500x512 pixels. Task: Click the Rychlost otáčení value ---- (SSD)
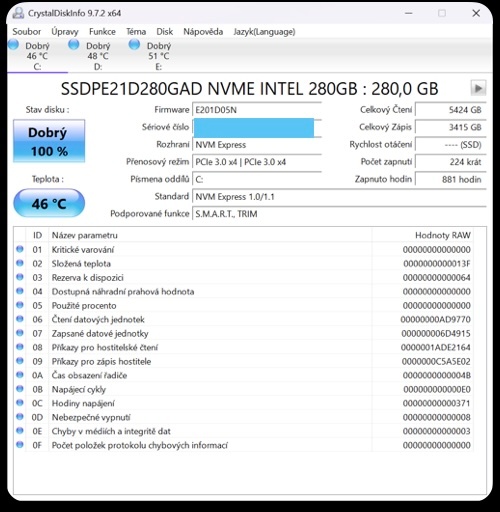click(x=450, y=145)
